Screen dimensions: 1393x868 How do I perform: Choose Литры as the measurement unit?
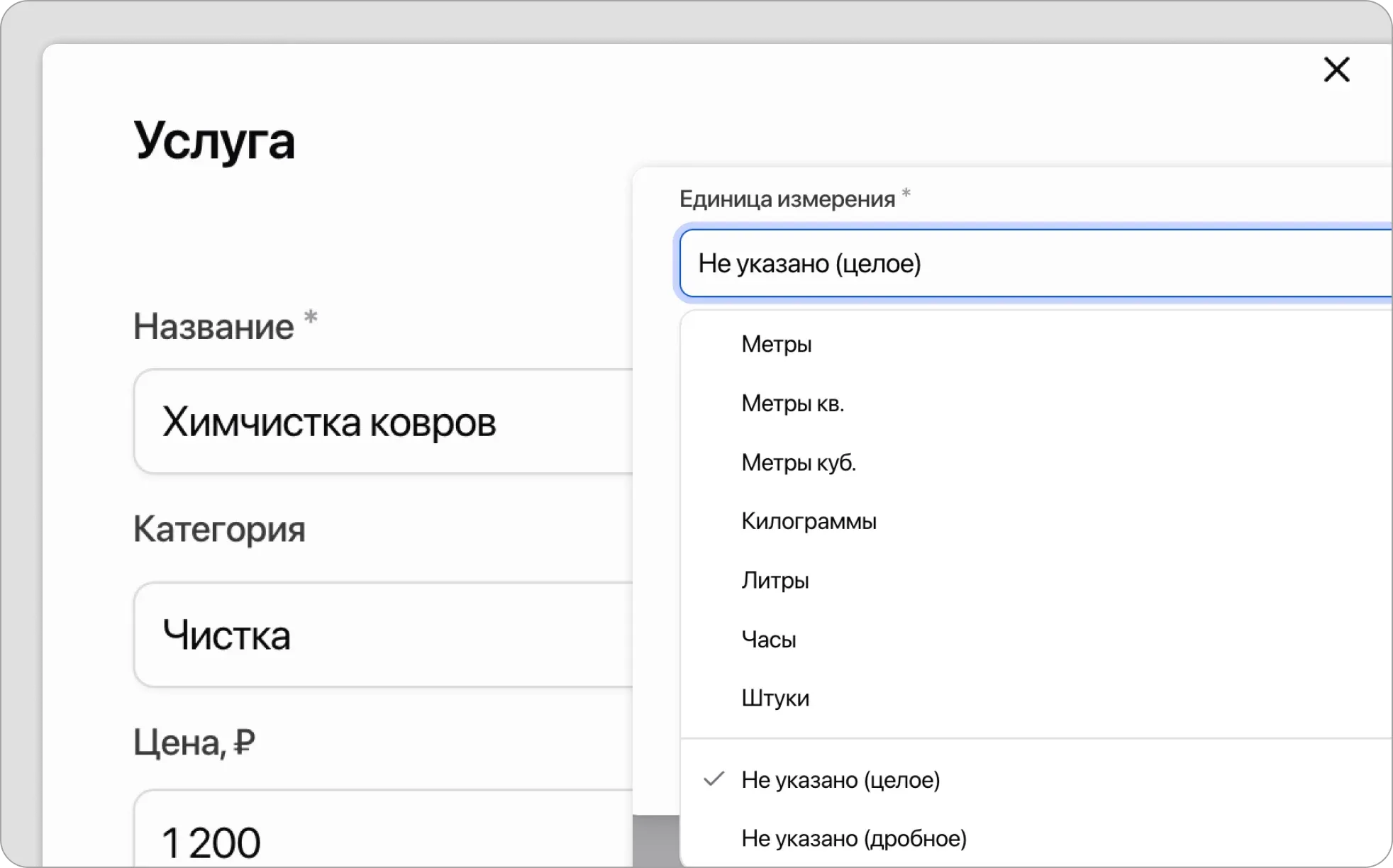coord(775,580)
